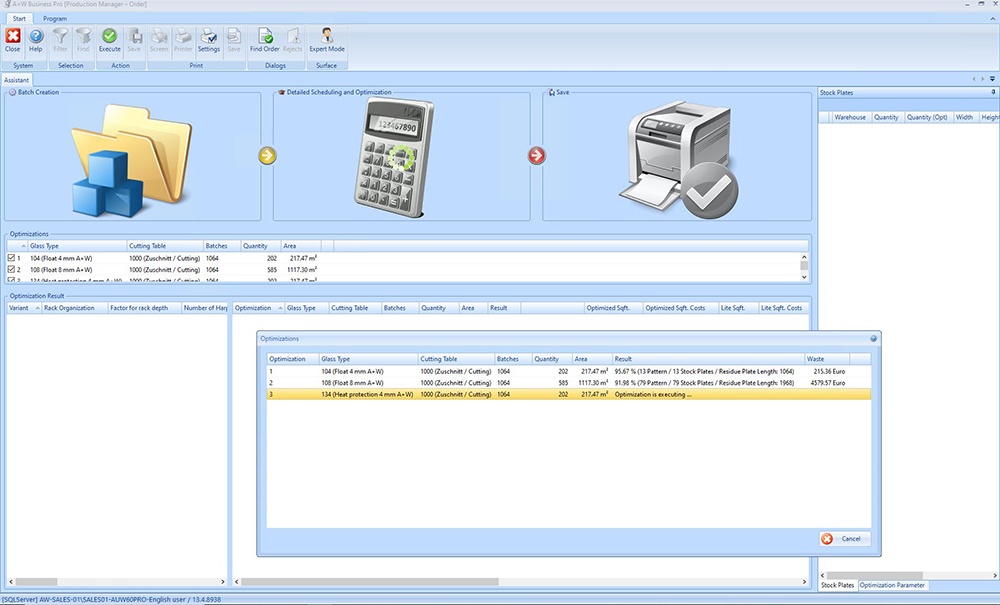Switch to Optimization Parameter tab

[892, 585]
